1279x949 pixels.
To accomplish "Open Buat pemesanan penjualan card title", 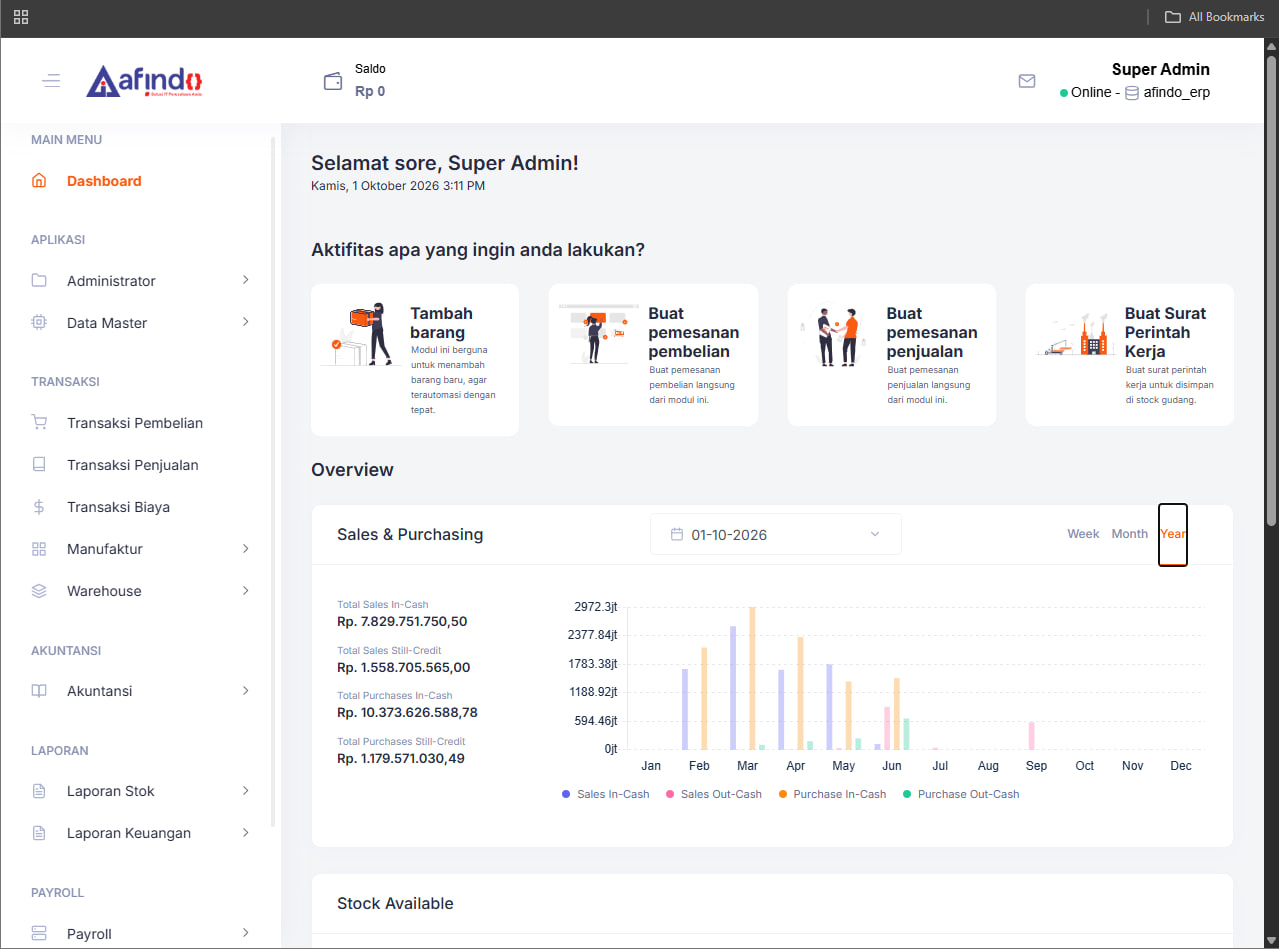I will click(x=932, y=332).
